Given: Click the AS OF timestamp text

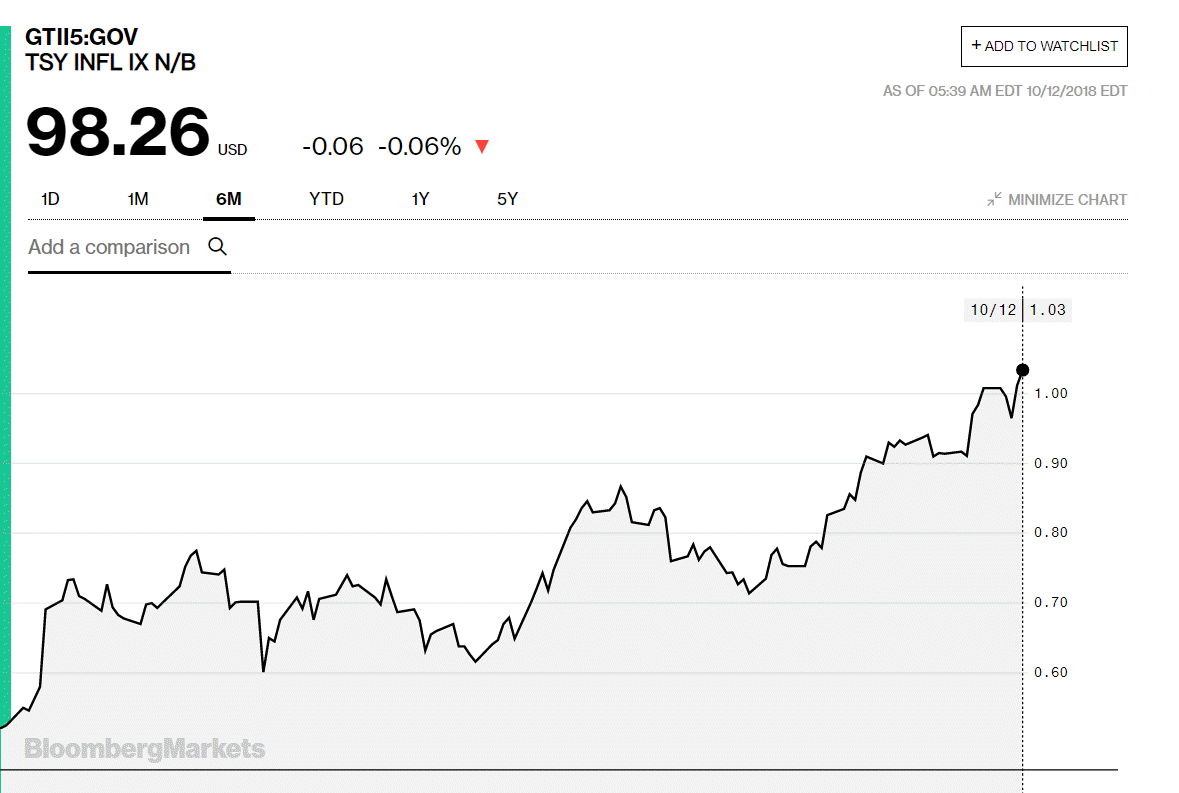Looking at the screenshot, I should pyautogui.click(x=1004, y=91).
